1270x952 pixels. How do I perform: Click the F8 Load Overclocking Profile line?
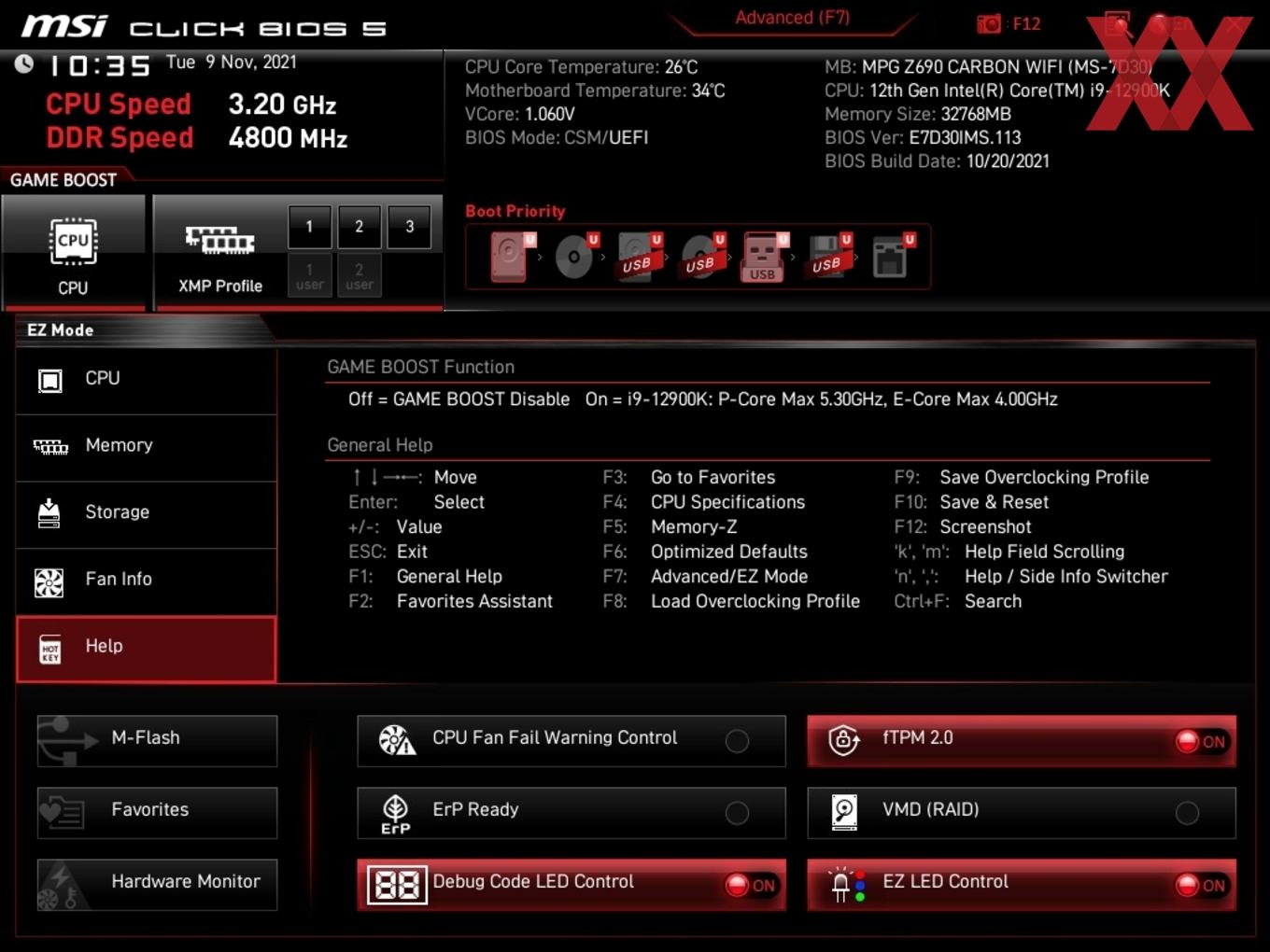(x=731, y=602)
